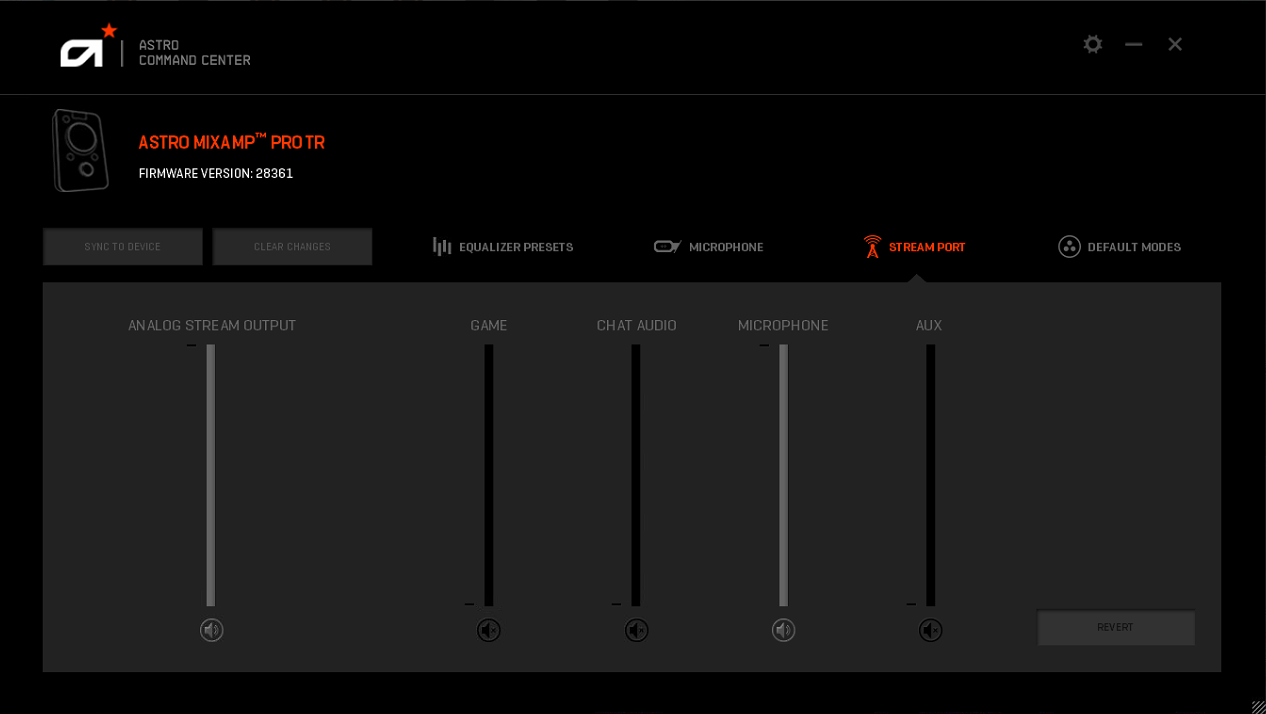Click the Microphone tab headset icon
Image resolution: width=1266 pixels, height=714 pixels.
pyautogui.click(x=667, y=246)
